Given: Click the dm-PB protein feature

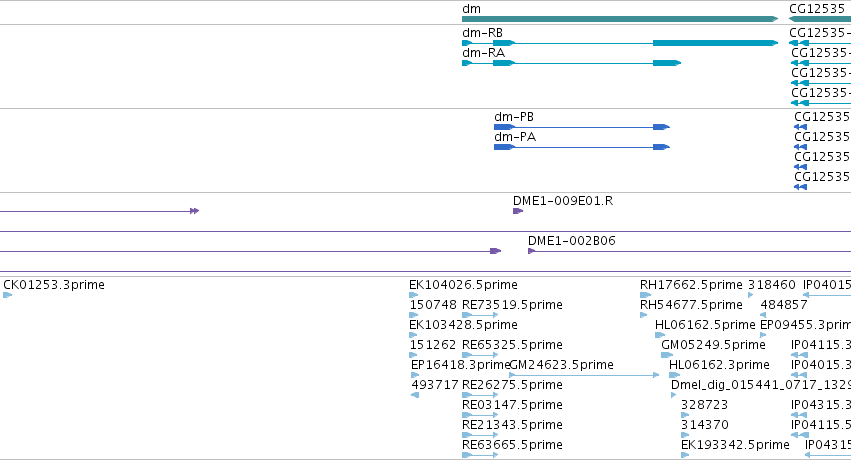Looking at the screenshot, I should click(x=582, y=127).
